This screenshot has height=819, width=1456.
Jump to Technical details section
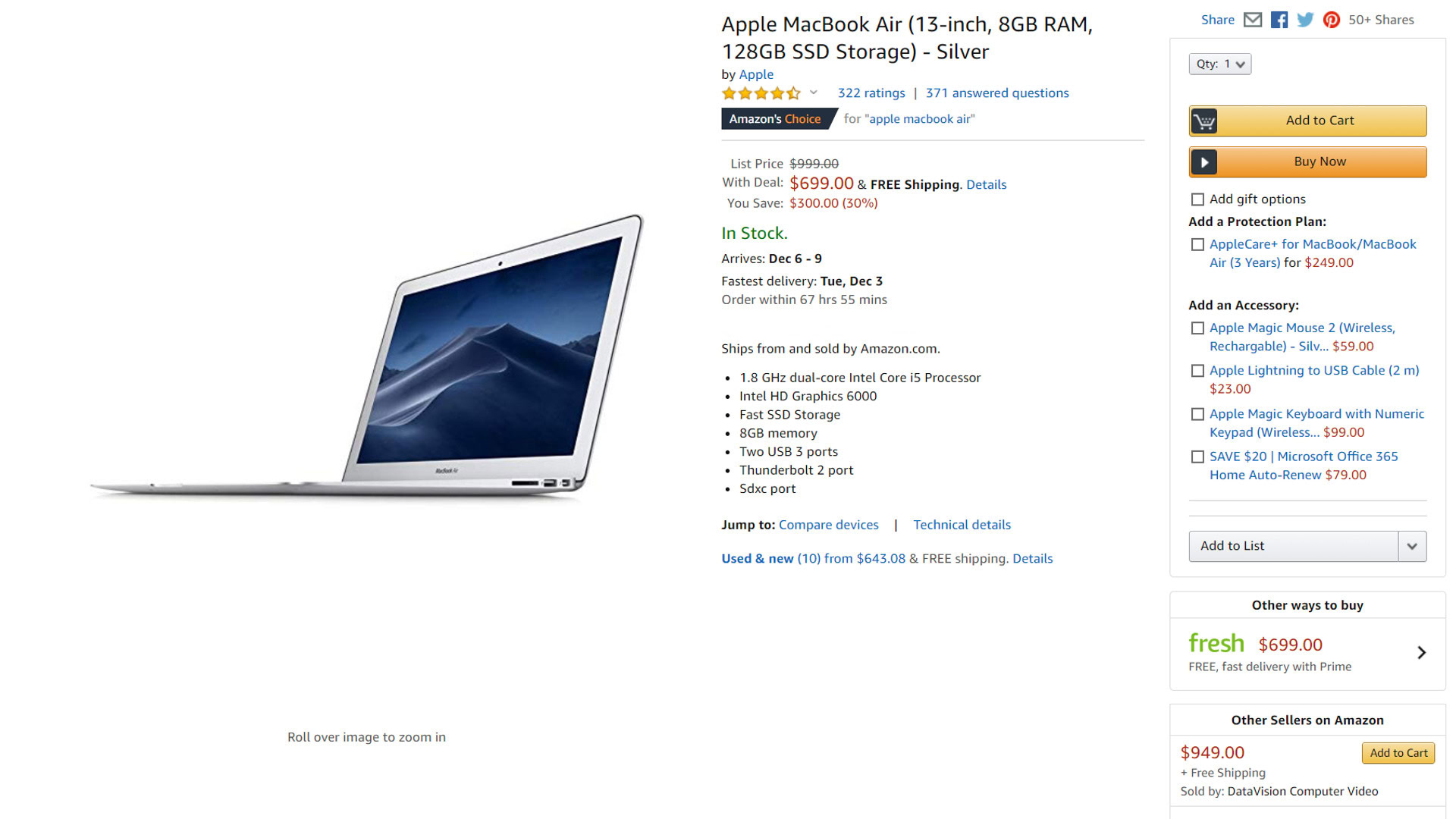coord(962,525)
